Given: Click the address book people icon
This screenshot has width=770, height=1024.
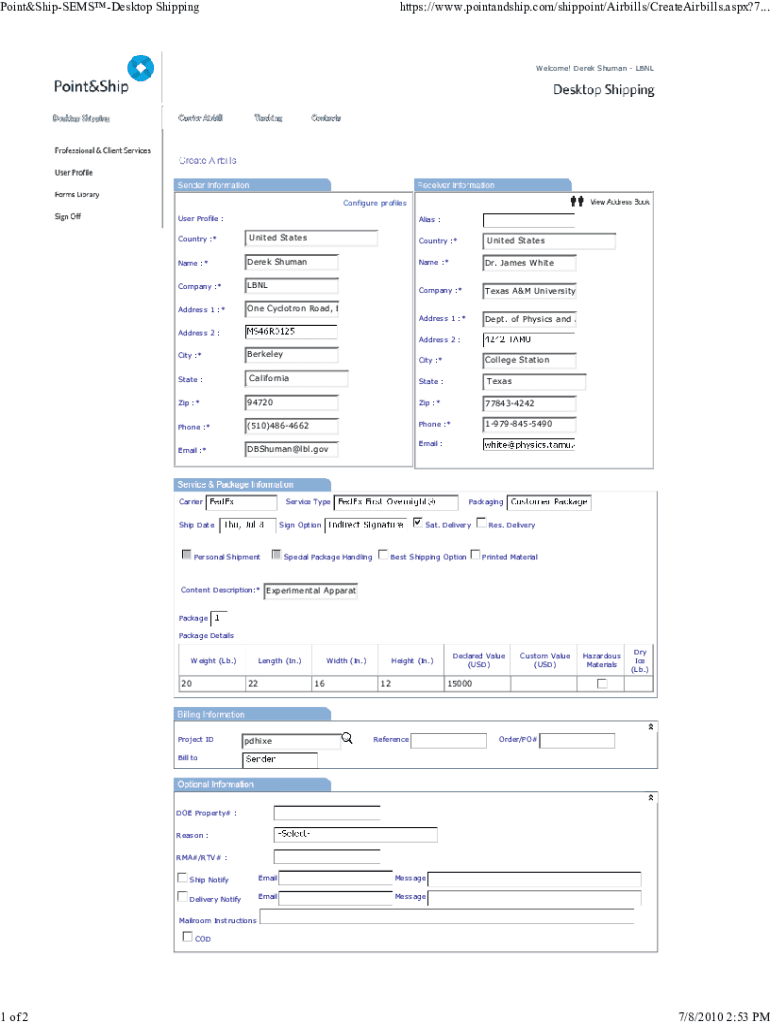Looking at the screenshot, I should coord(577,202).
